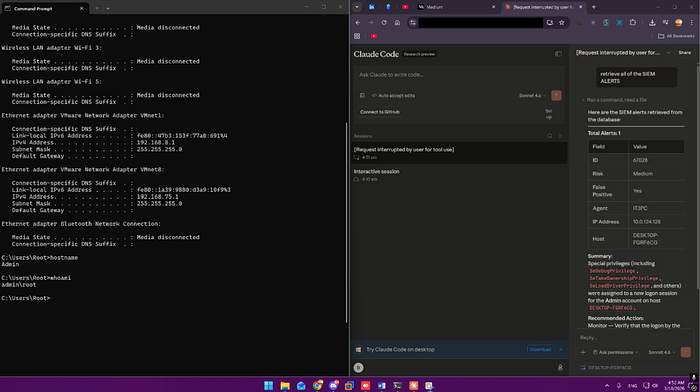700x392 pixels.
Task: Open the session title dropdown chevron
Action: [x=668, y=53]
